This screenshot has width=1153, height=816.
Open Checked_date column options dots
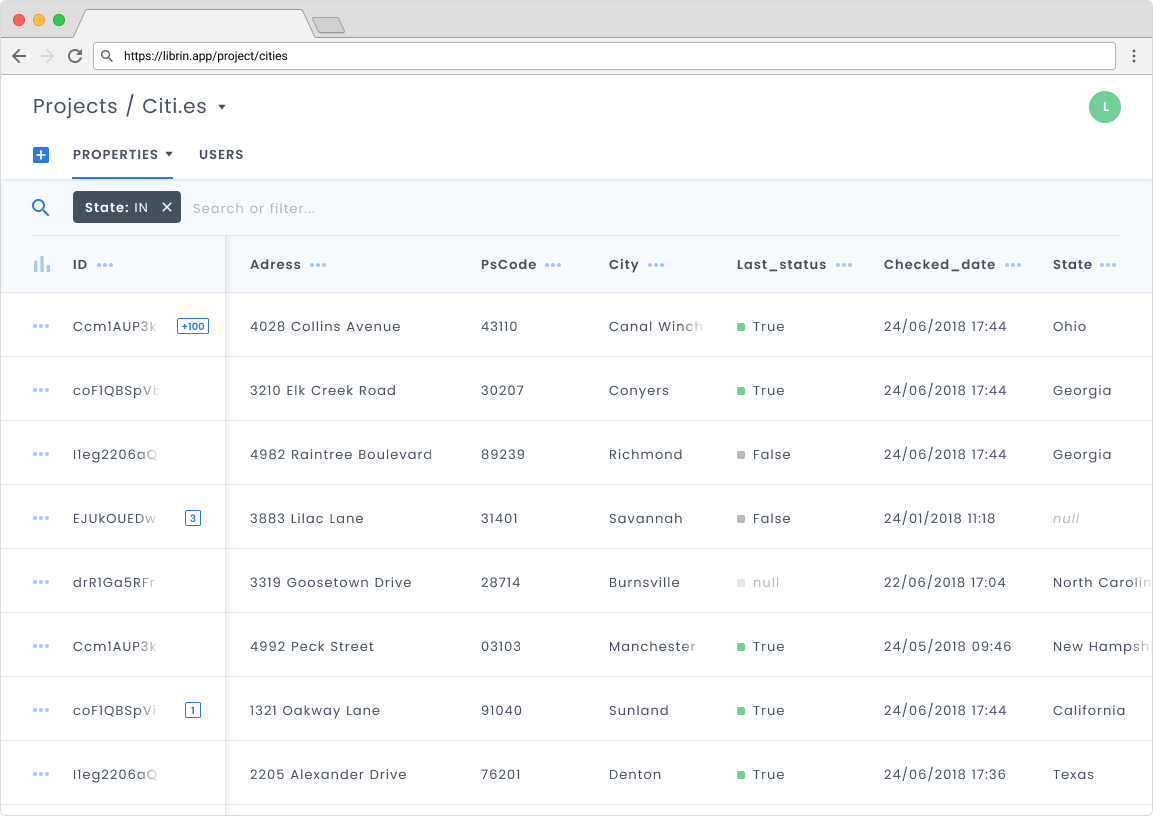coord(1013,265)
